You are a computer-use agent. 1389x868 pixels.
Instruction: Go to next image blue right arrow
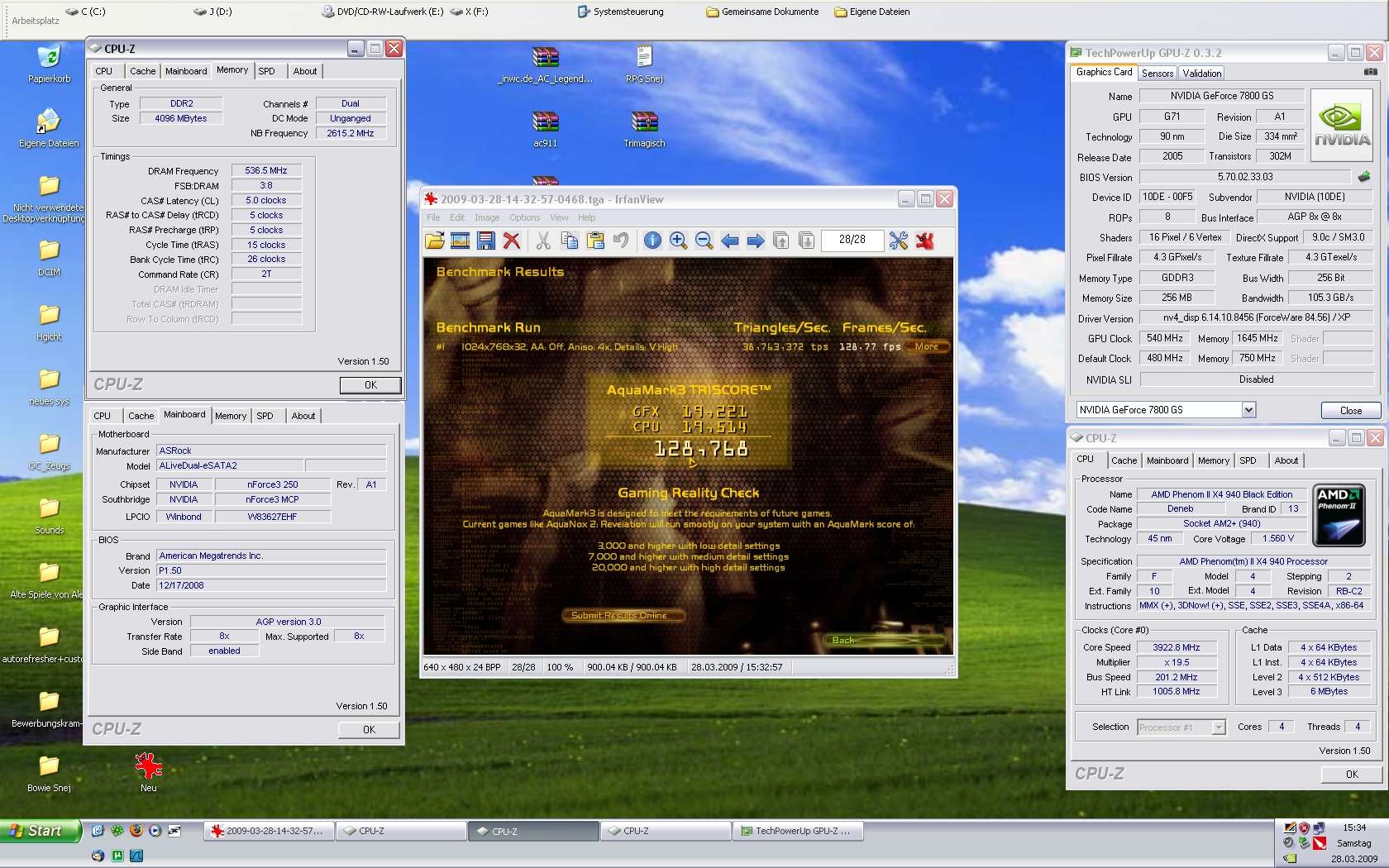pyautogui.click(x=756, y=241)
